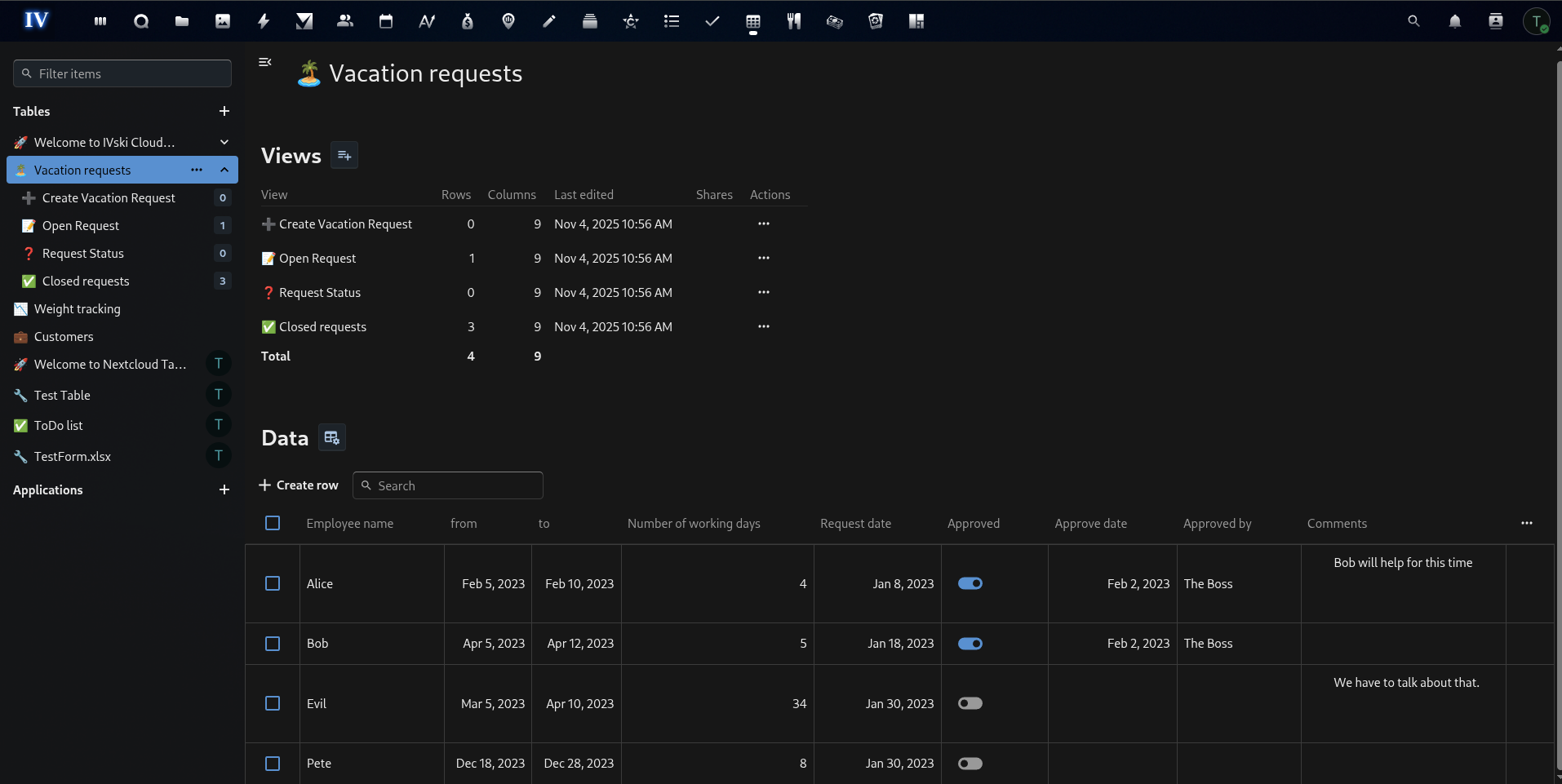The width and height of the screenshot is (1562, 784).
Task: Open the Notes pencil icon in toolbar
Action: click(x=548, y=21)
